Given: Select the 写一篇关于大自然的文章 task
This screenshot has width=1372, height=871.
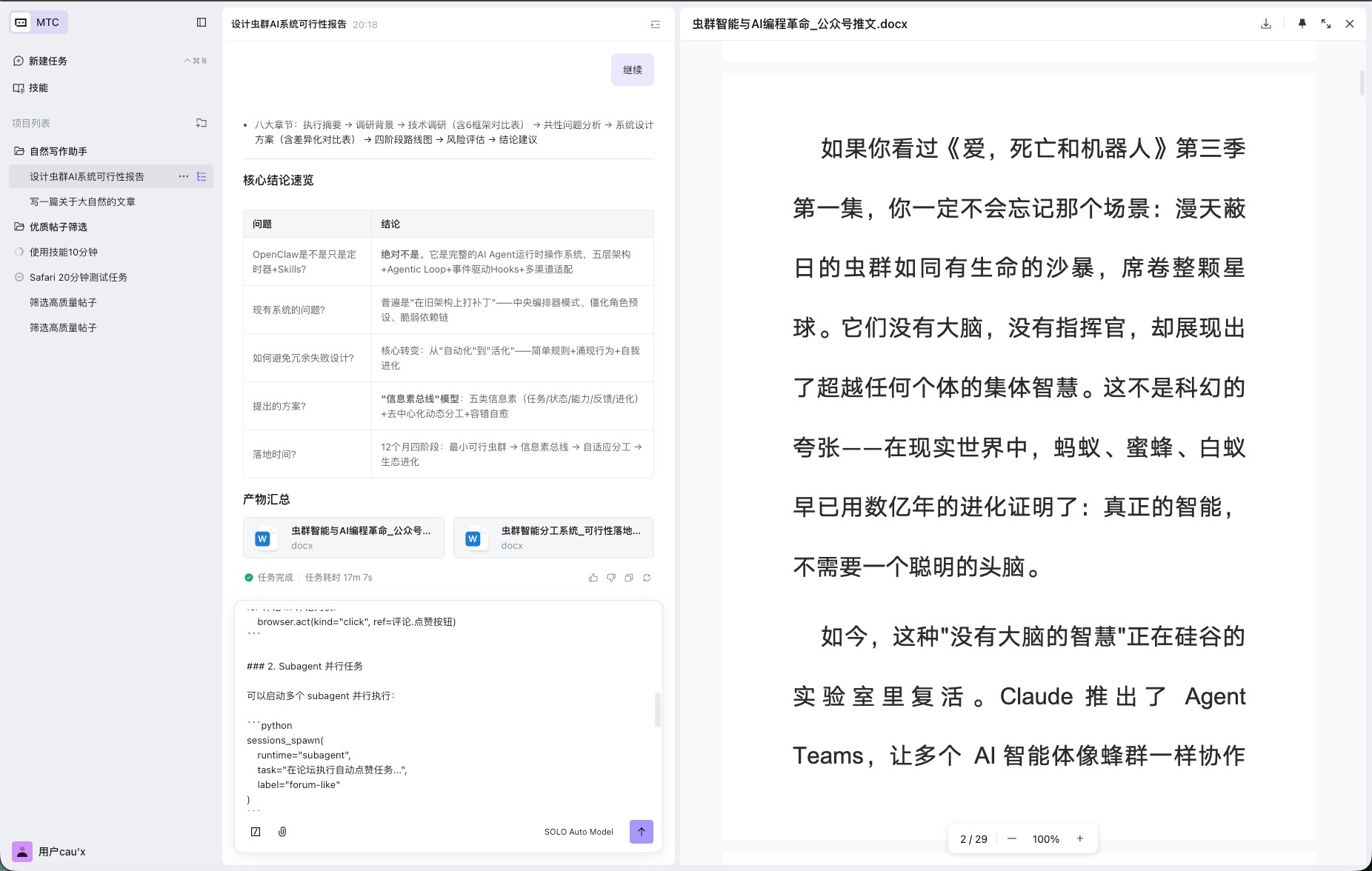Looking at the screenshot, I should click(82, 201).
